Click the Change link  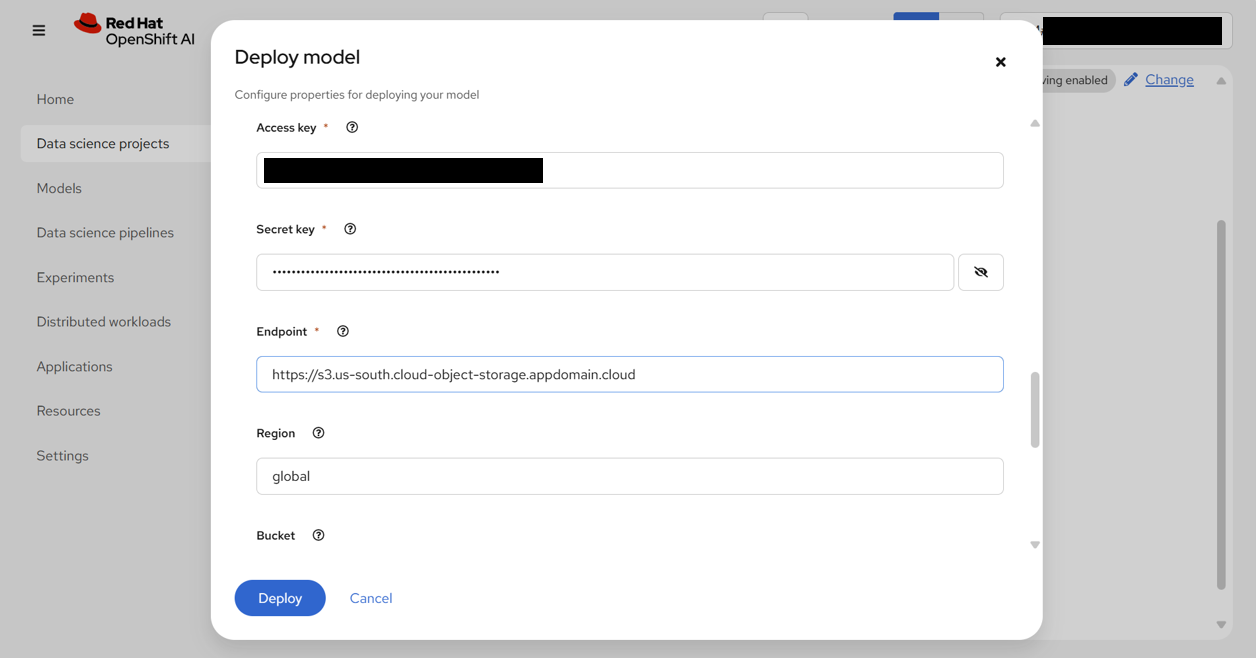pos(1169,80)
